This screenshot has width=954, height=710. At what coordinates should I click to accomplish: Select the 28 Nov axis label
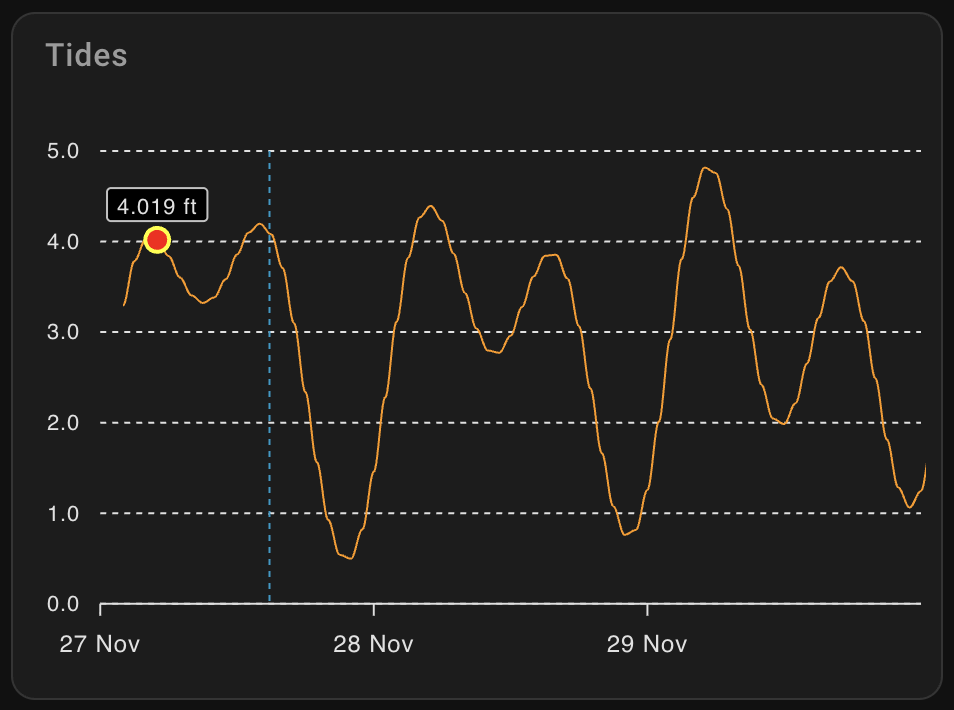coord(375,645)
